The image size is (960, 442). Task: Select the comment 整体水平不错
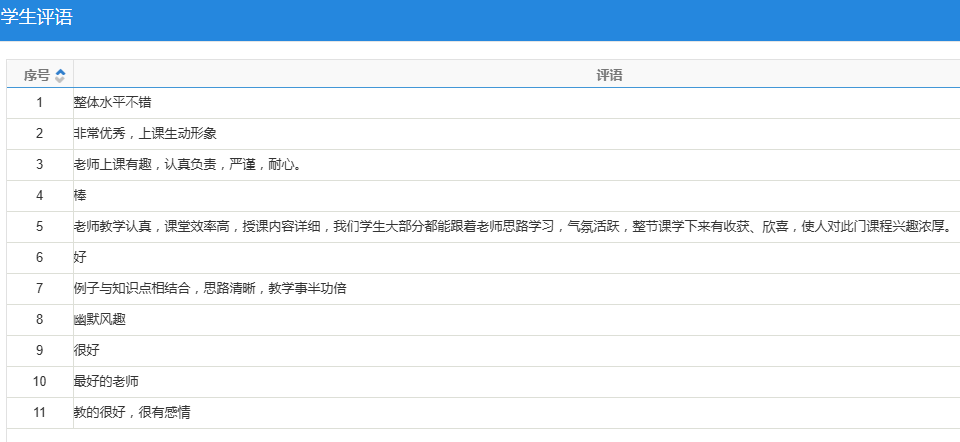point(112,102)
